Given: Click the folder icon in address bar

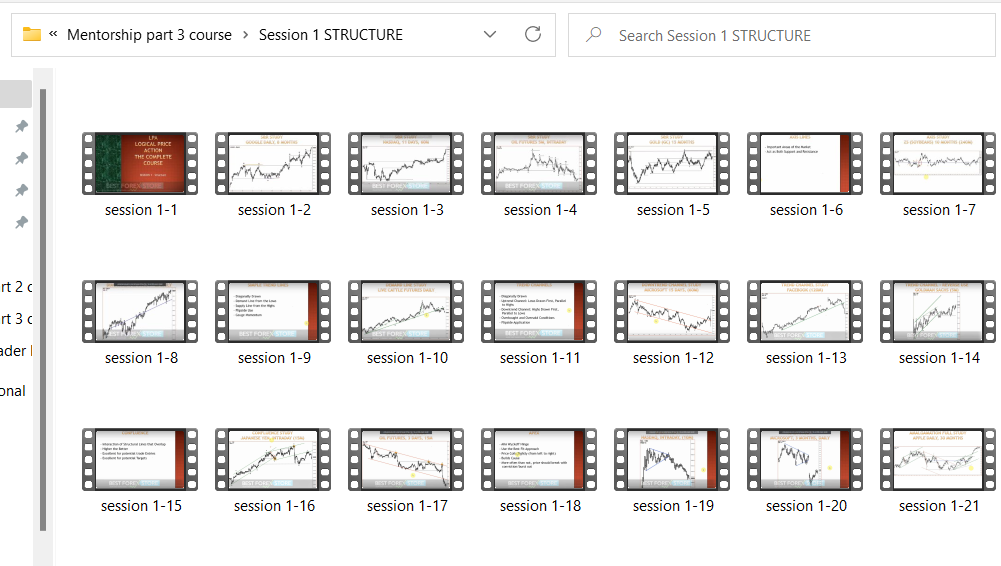Looking at the screenshot, I should tap(32, 34).
